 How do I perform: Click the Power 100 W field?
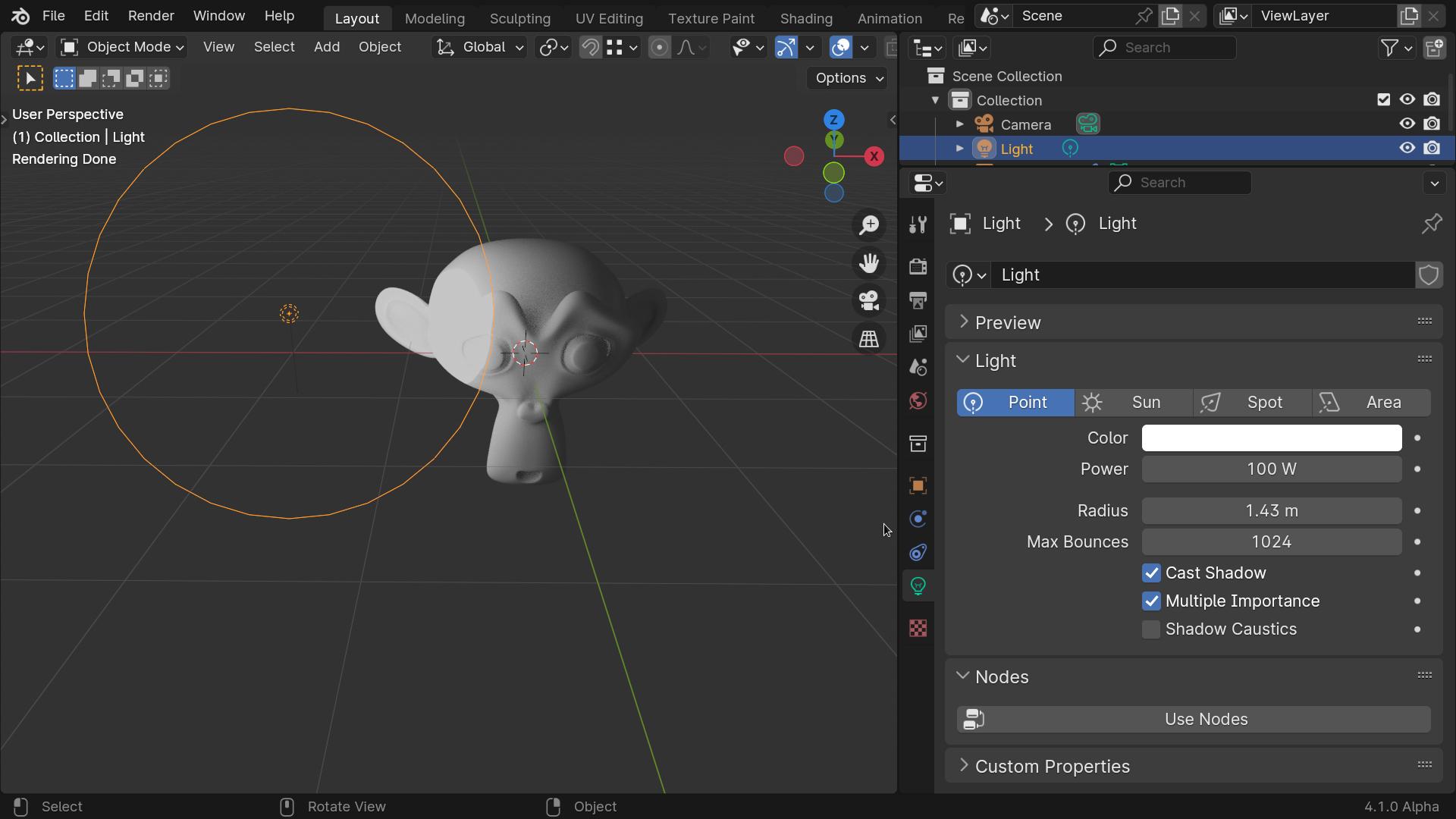1272,469
